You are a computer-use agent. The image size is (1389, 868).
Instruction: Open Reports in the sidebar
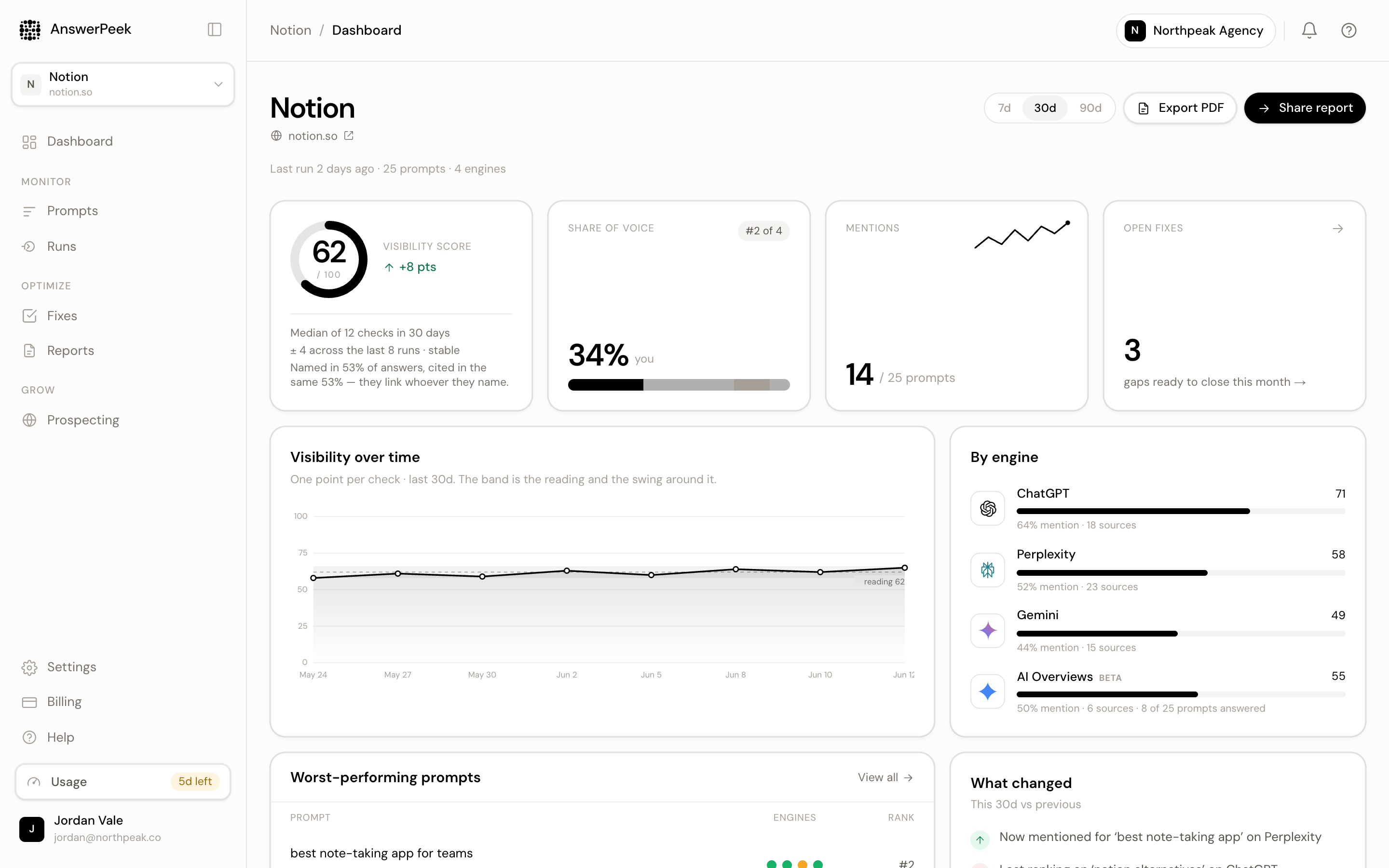click(x=123, y=350)
